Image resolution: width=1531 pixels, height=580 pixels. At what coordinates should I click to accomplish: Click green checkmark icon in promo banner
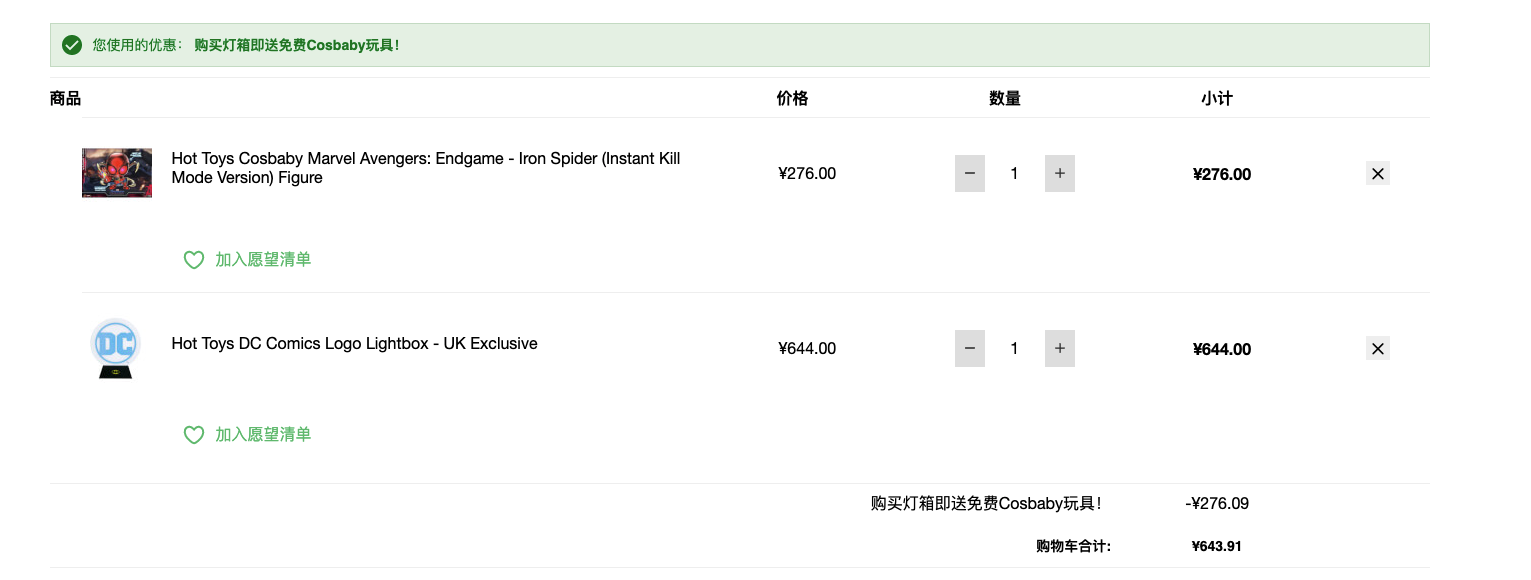[72, 45]
